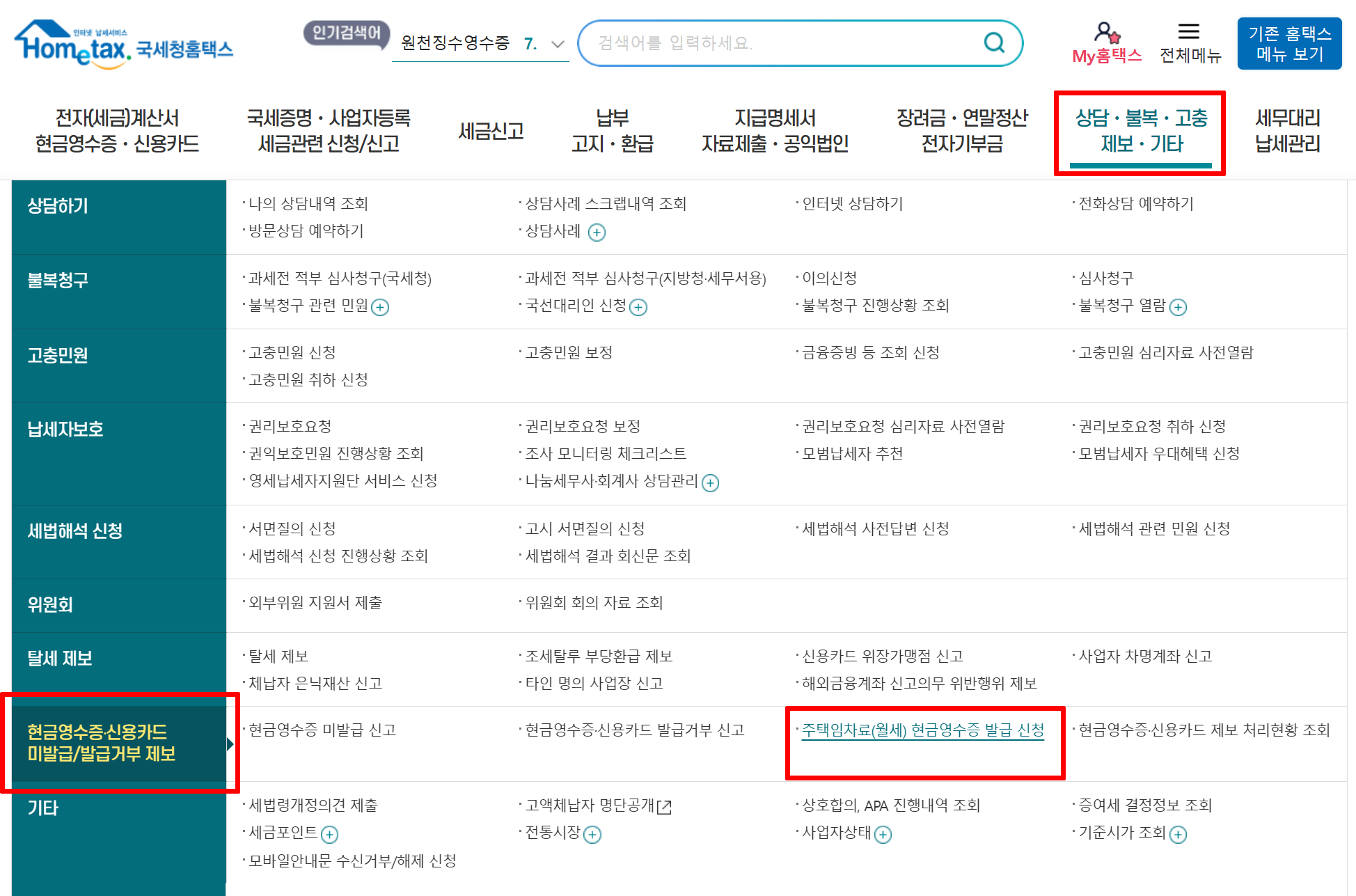Select the 장려금·연말정산 전자기부금 tab
Image resolution: width=1356 pixels, height=896 pixels.
[962, 131]
